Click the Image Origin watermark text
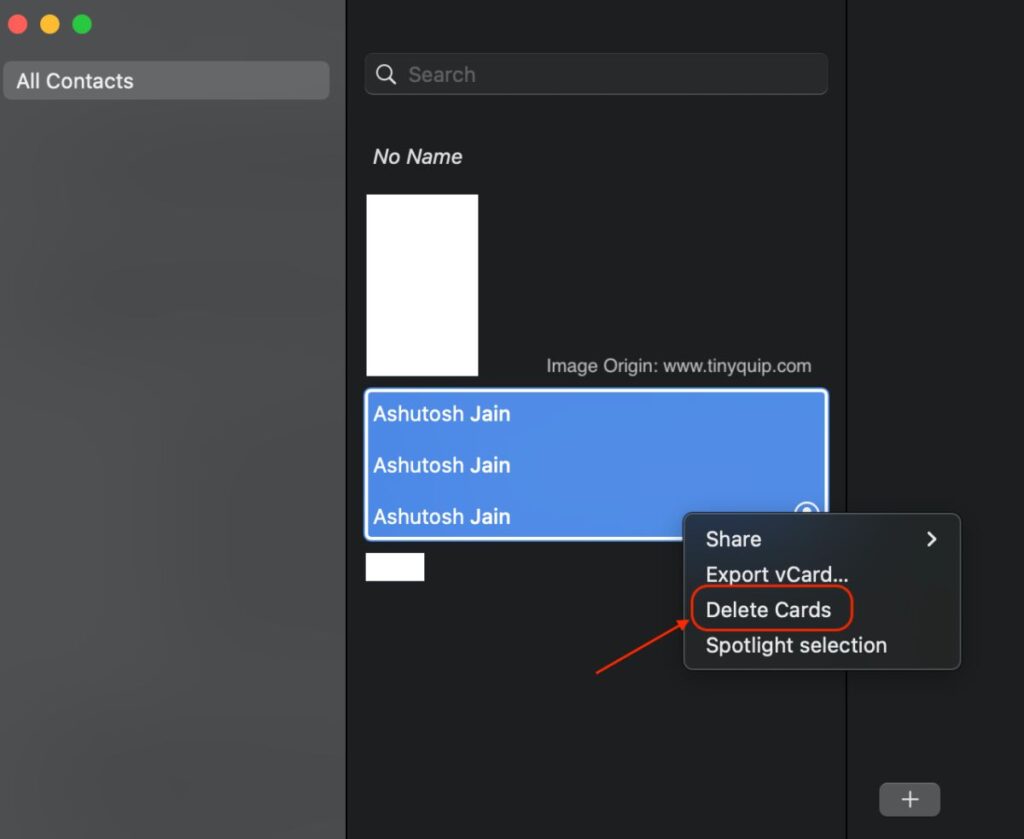 point(679,365)
